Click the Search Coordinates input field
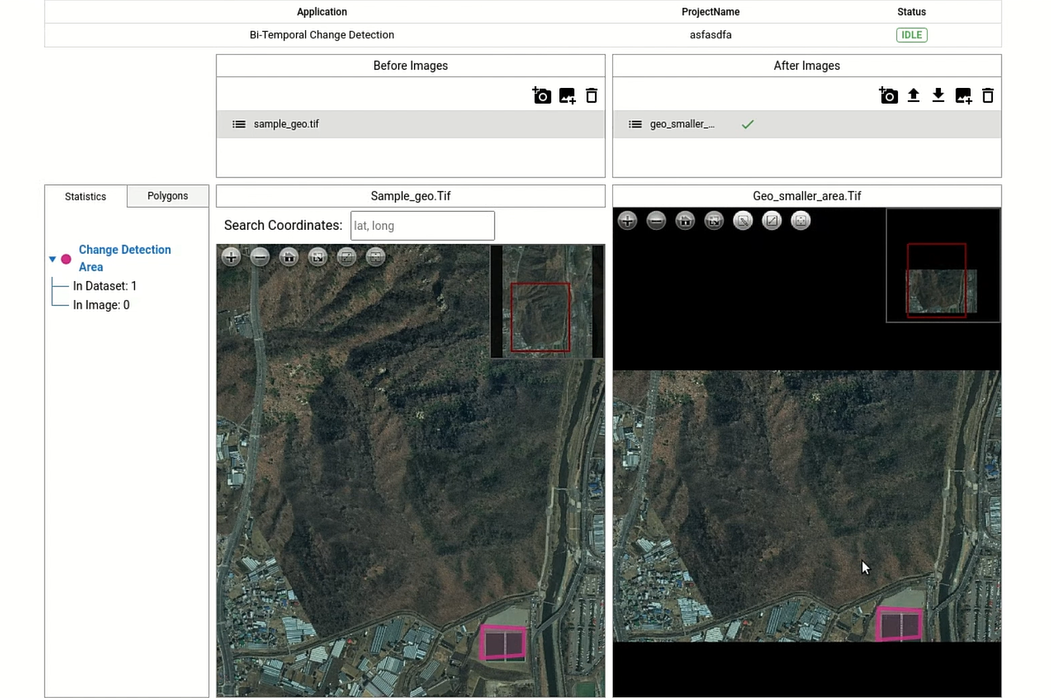The width and height of the screenshot is (1051, 698). (422, 226)
